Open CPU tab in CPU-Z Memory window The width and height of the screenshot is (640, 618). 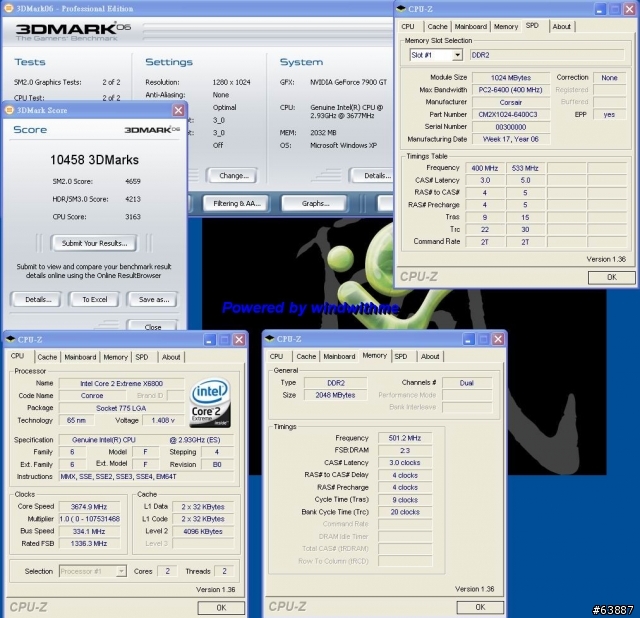click(x=276, y=356)
